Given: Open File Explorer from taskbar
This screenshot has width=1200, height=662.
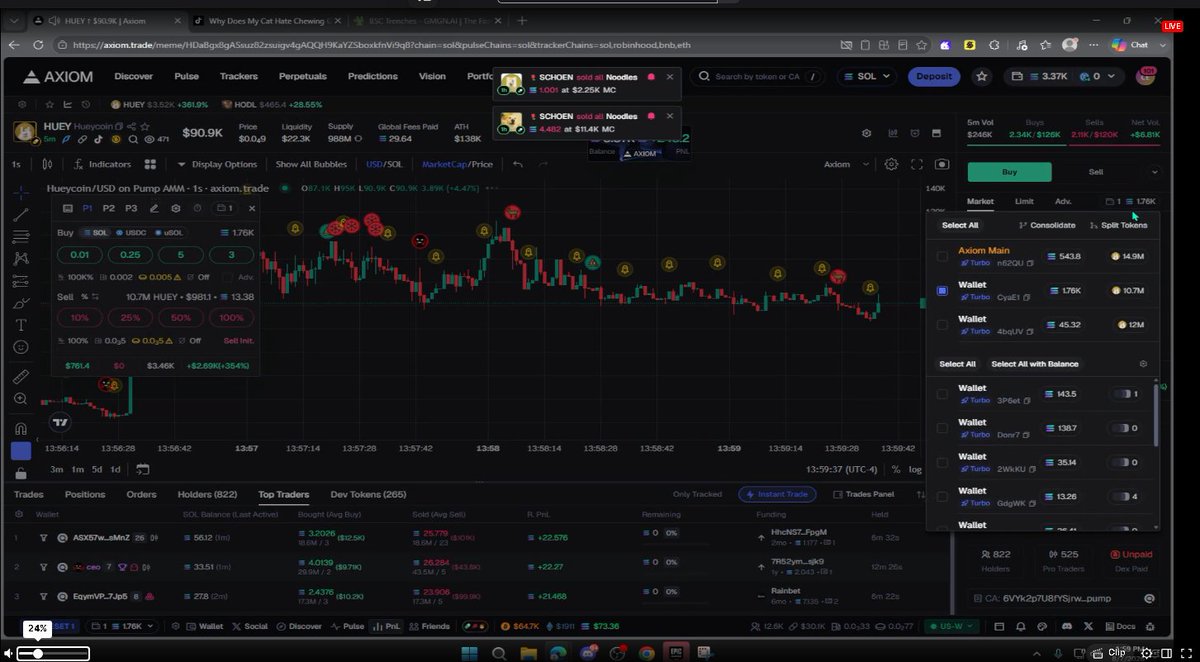Looking at the screenshot, I should tap(528, 653).
